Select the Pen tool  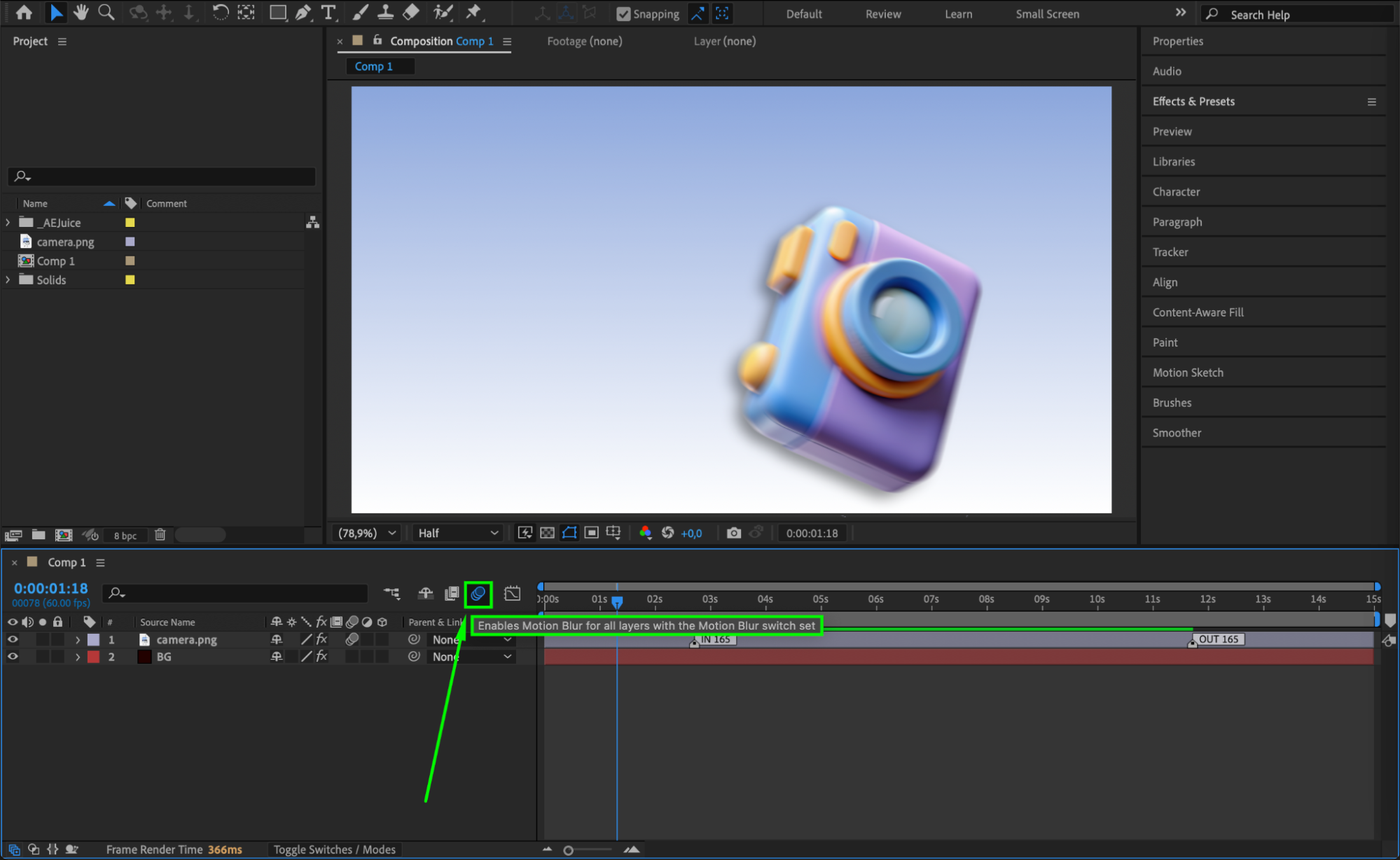[x=303, y=12]
